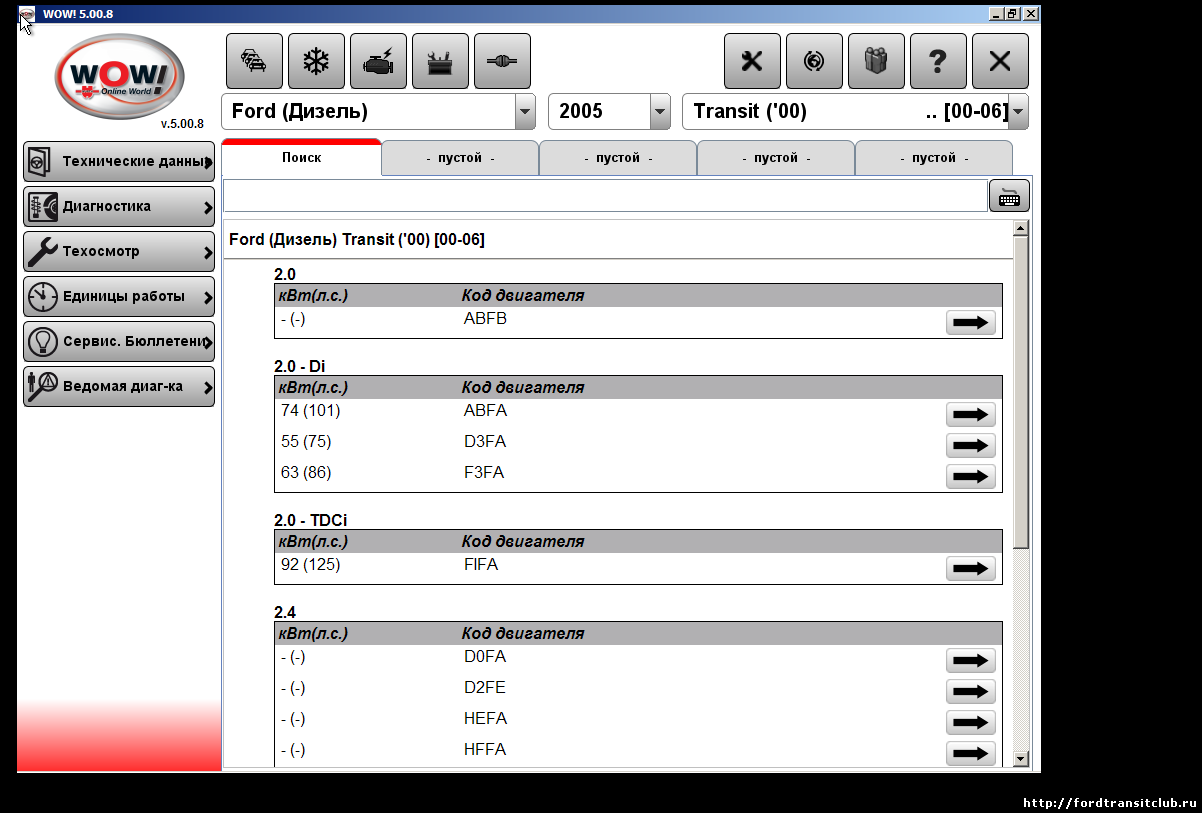Open the crossed tools settings icon
Image resolution: width=1202 pixels, height=813 pixels.
coord(752,61)
